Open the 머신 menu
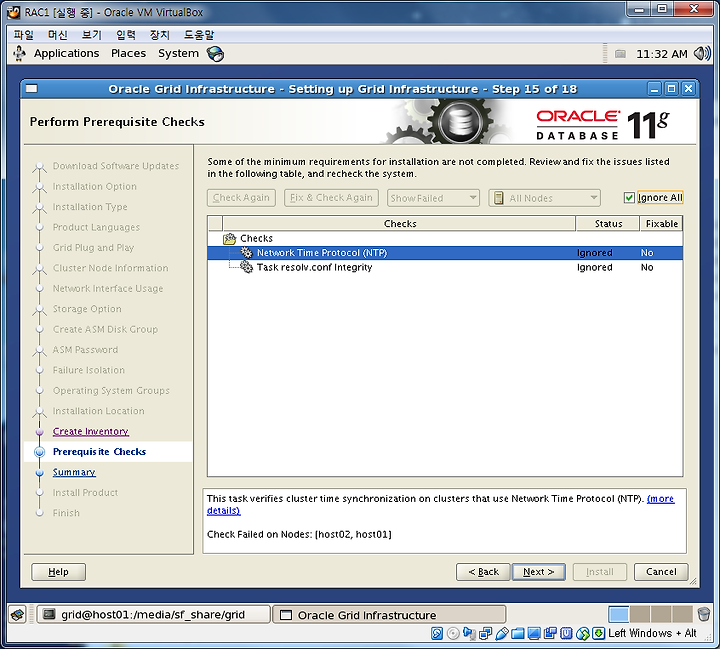 (58, 35)
